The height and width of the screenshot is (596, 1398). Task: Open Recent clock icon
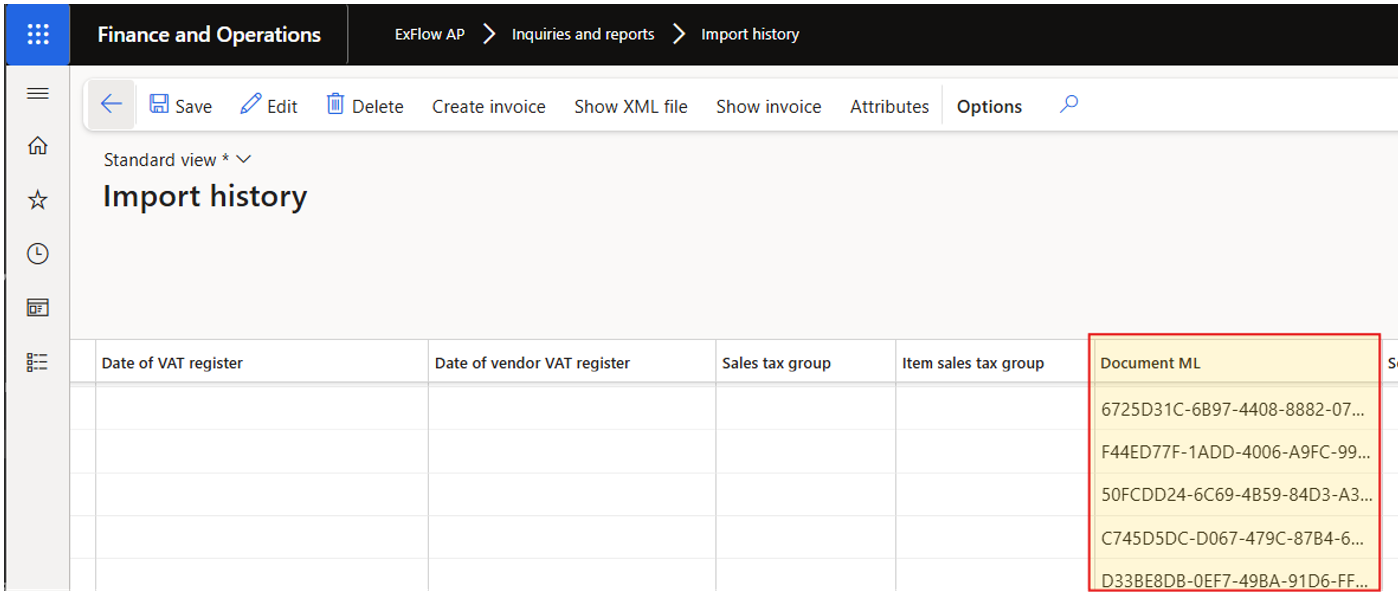click(x=37, y=254)
